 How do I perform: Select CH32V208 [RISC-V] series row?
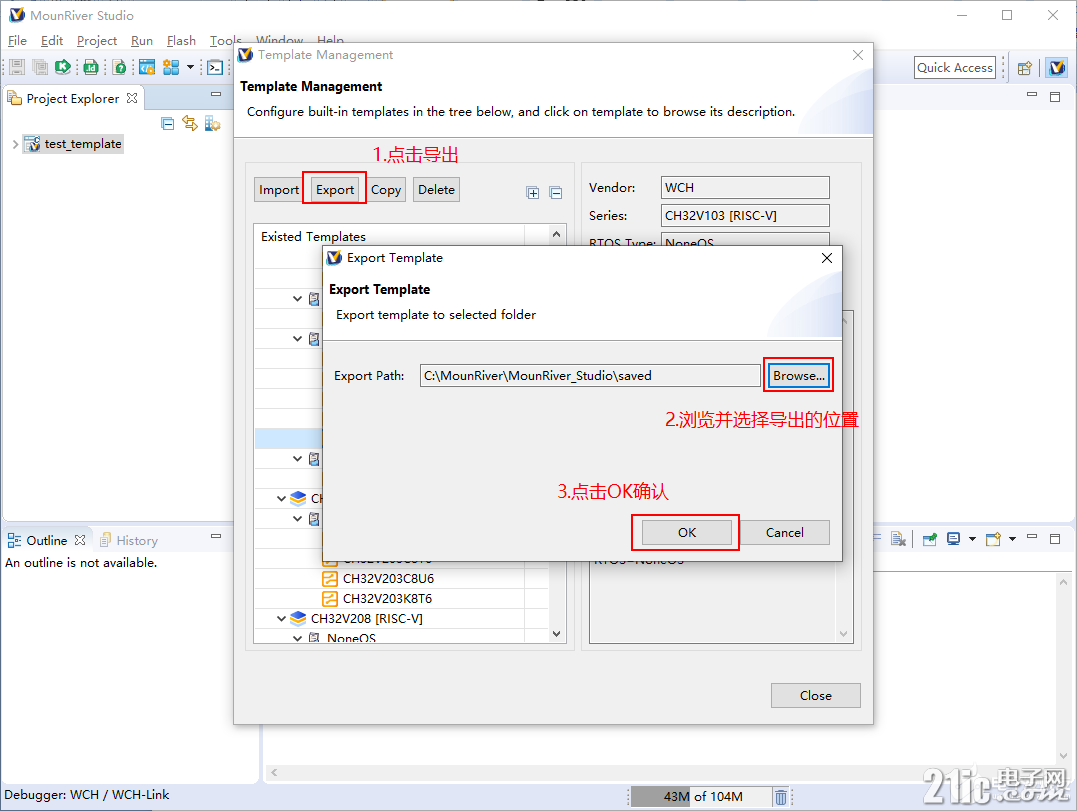366,619
